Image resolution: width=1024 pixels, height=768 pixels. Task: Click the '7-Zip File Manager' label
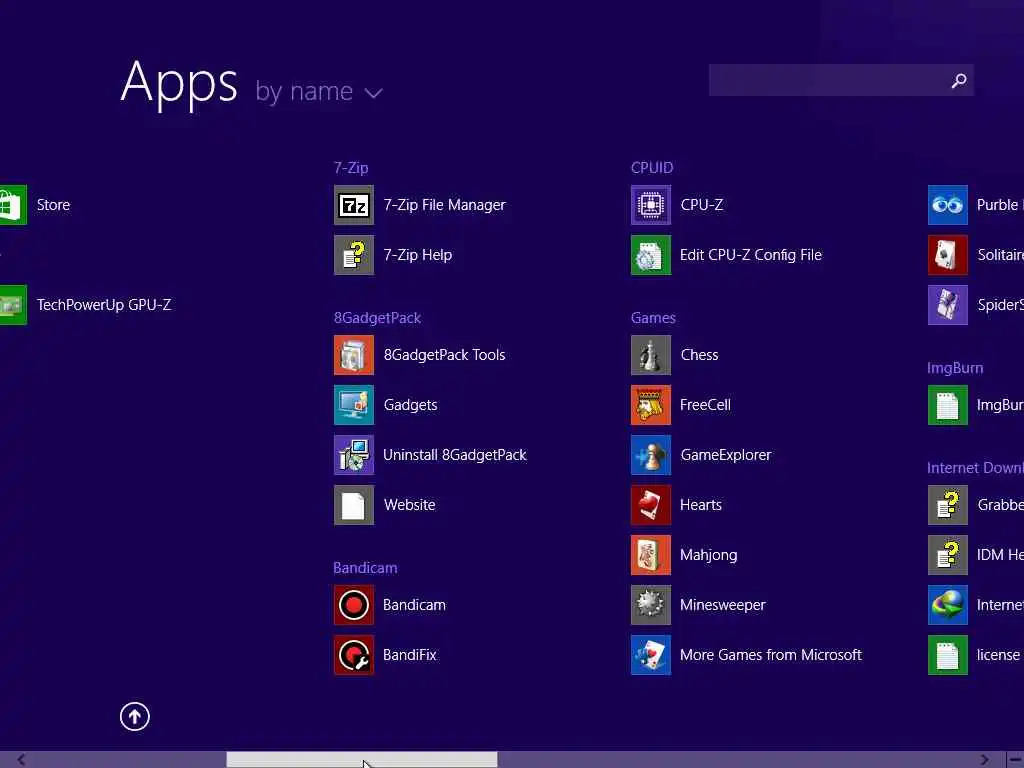click(444, 204)
